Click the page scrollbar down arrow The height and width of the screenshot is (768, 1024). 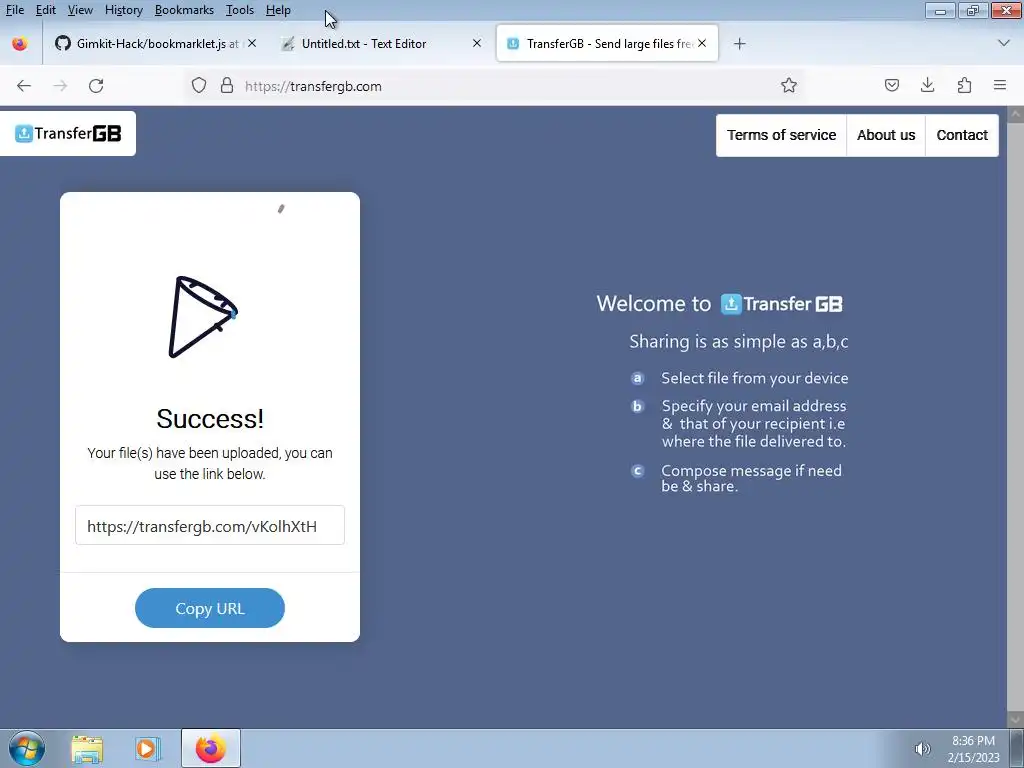tap(1016, 719)
